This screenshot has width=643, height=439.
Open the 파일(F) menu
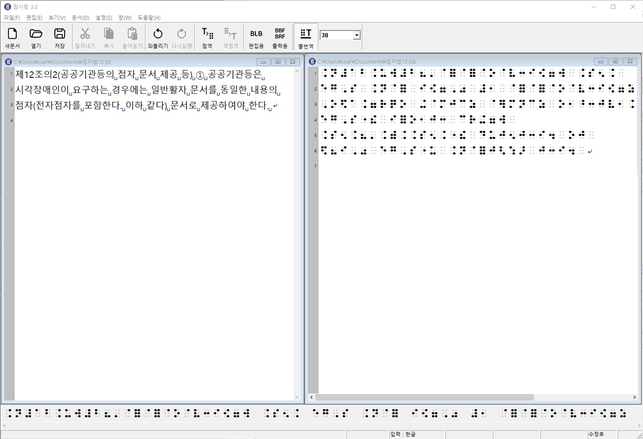coord(12,18)
